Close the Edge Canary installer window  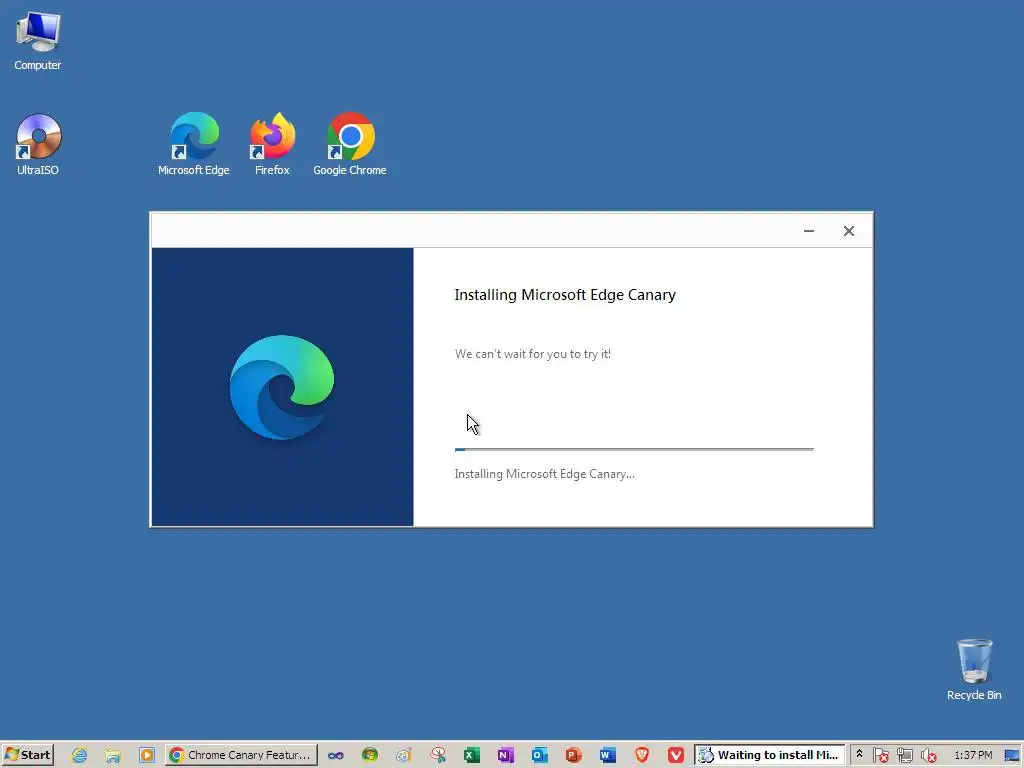[848, 231]
